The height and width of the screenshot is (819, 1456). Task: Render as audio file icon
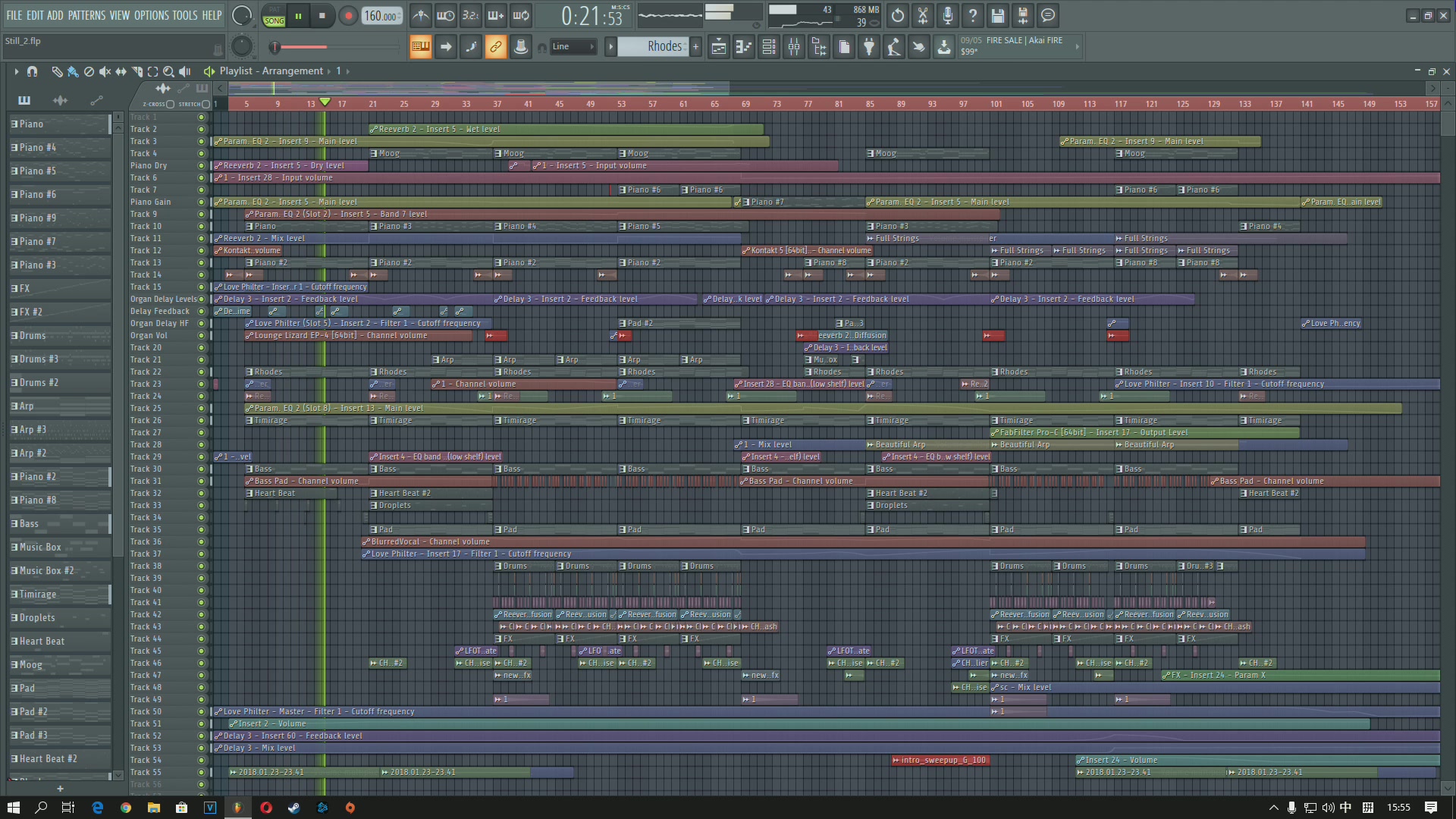tap(1022, 15)
